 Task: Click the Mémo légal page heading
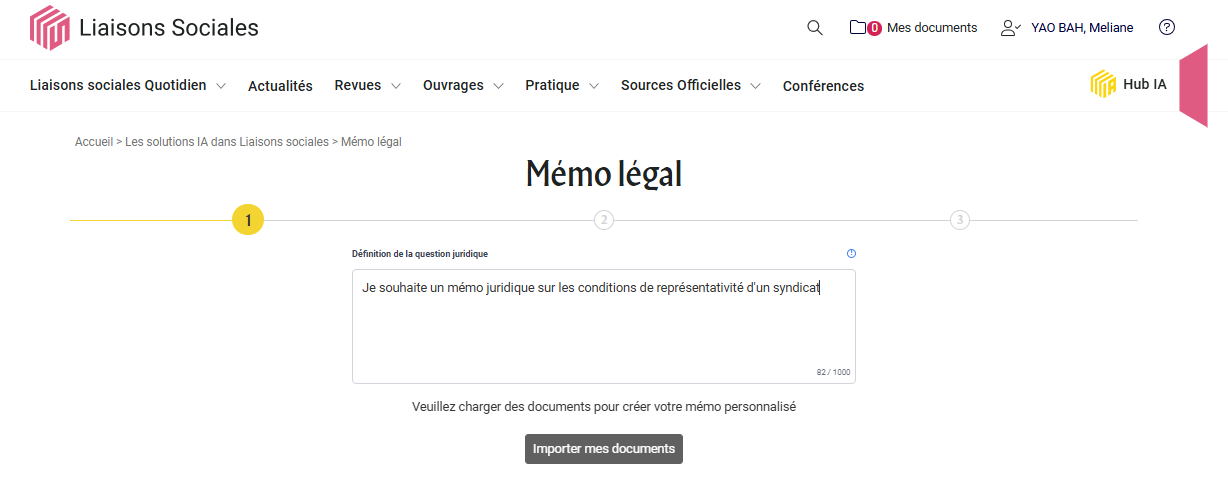[604, 174]
